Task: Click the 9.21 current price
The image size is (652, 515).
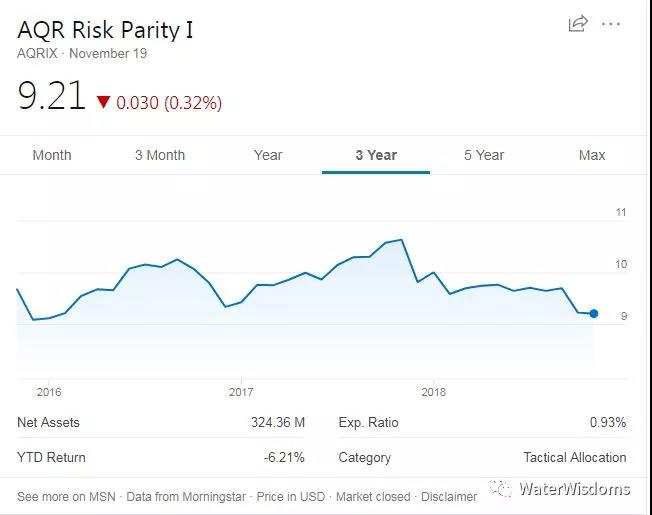Action: (x=51, y=97)
